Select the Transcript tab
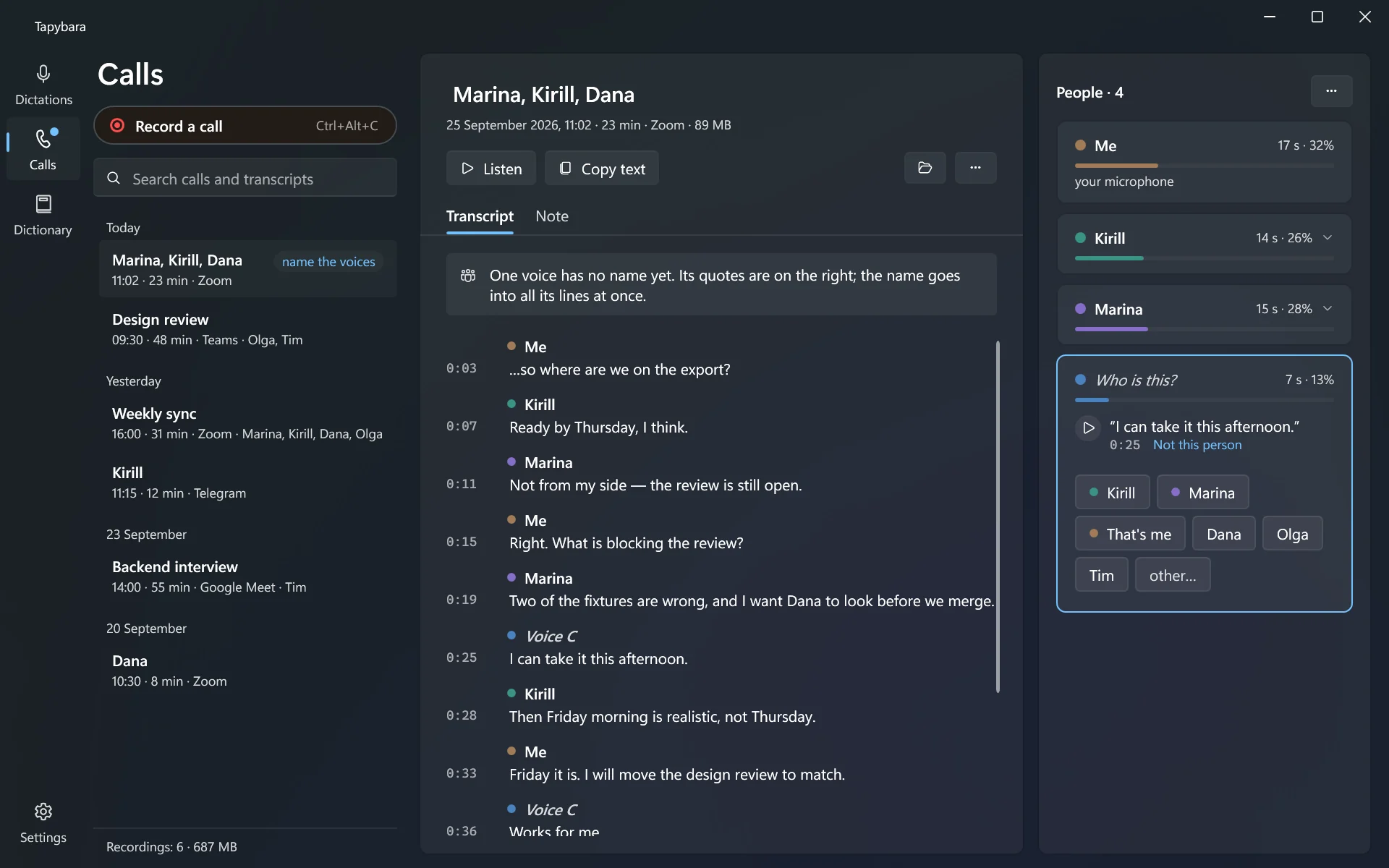This screenshot has width=1389, height=868. point(480,216)
